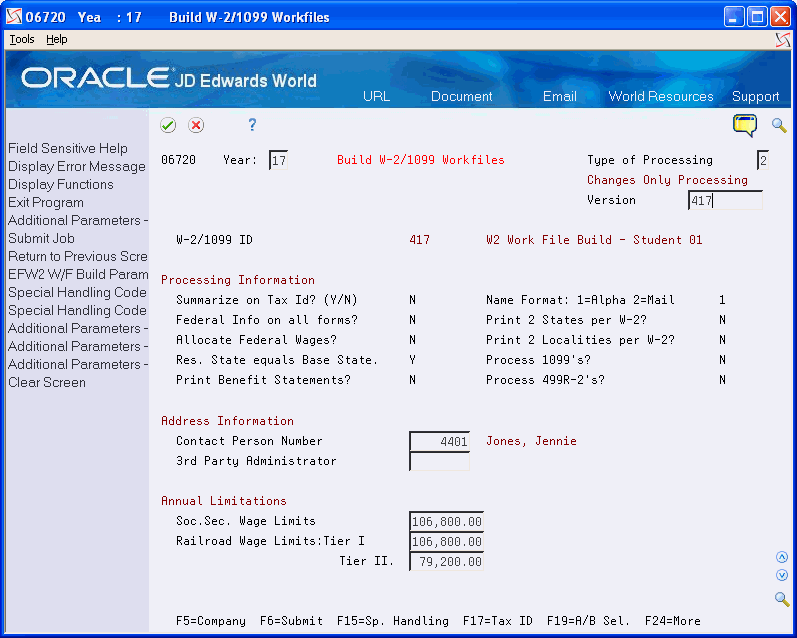This screenshot has height=638, width=797.
Task: Click the bottom-right magnifier icon
Action: tap(782, 599)
